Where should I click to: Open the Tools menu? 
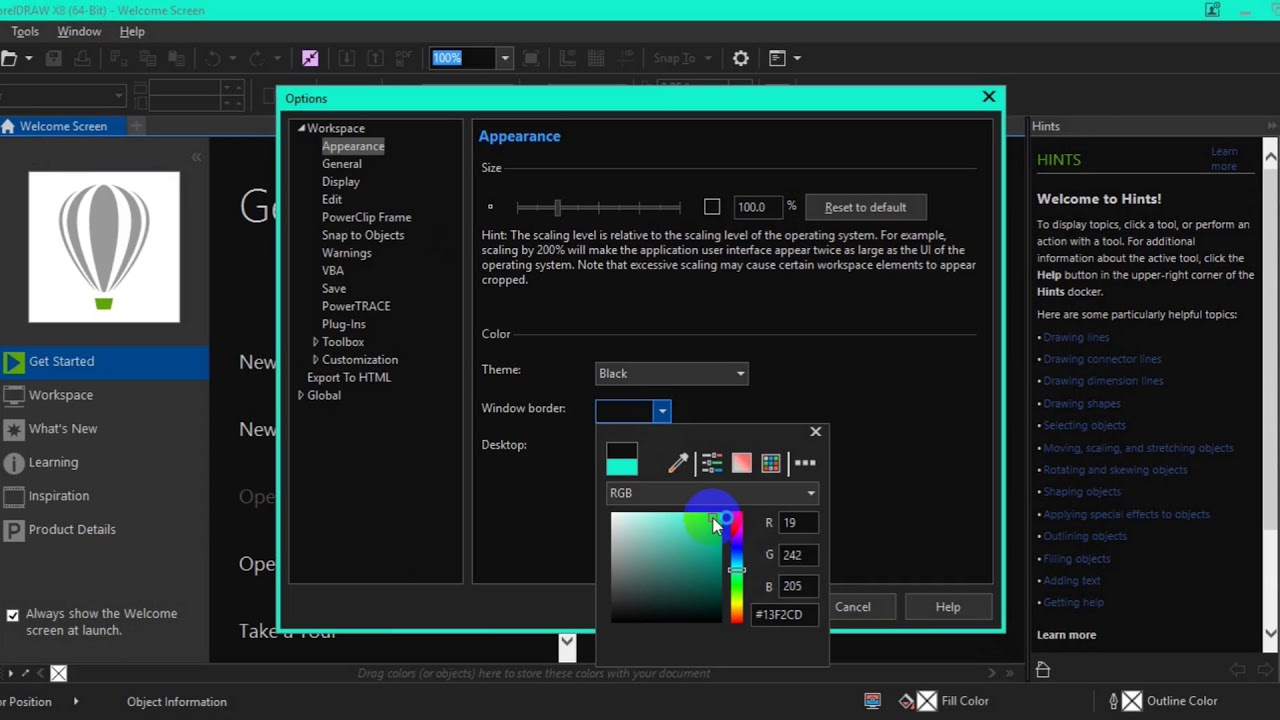tap(25, 31)
